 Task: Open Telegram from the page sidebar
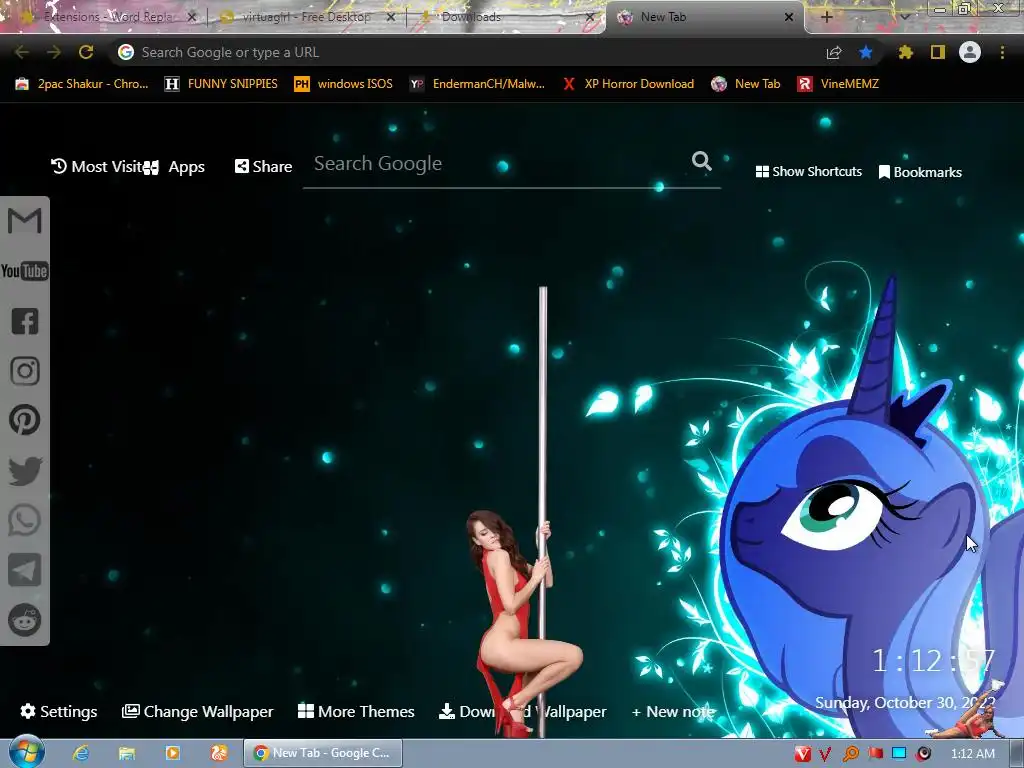(25, 569)
